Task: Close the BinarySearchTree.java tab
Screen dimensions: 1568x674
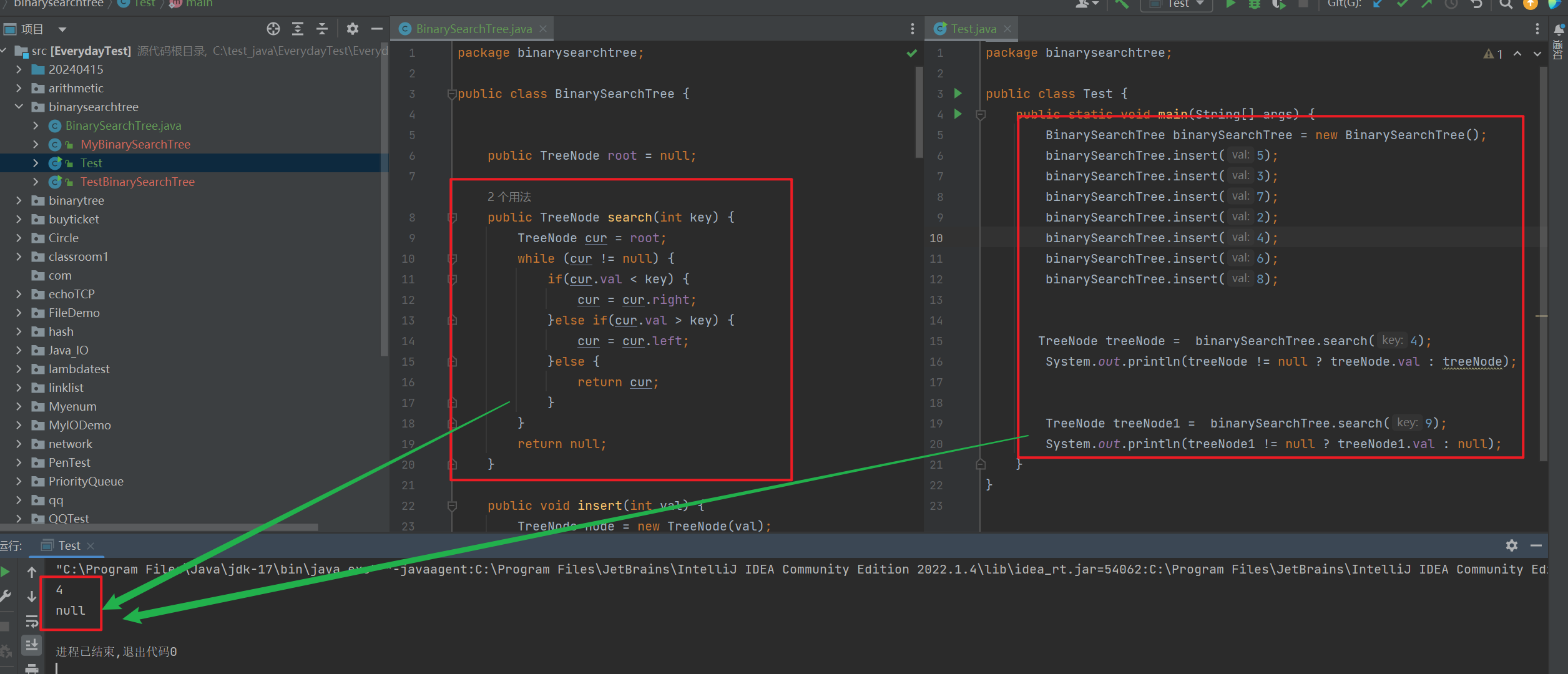Action: (543, 29)
